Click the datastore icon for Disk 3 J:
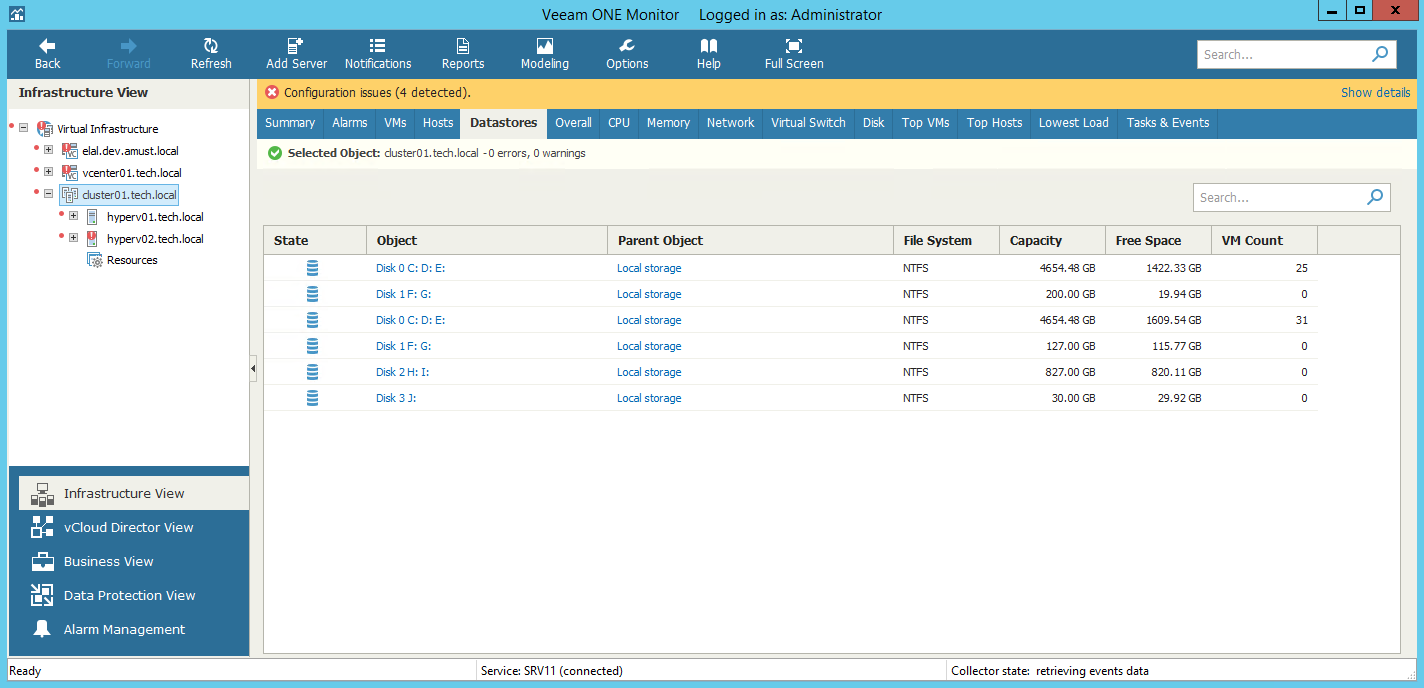1424x688 pixels. click(313, 398)
